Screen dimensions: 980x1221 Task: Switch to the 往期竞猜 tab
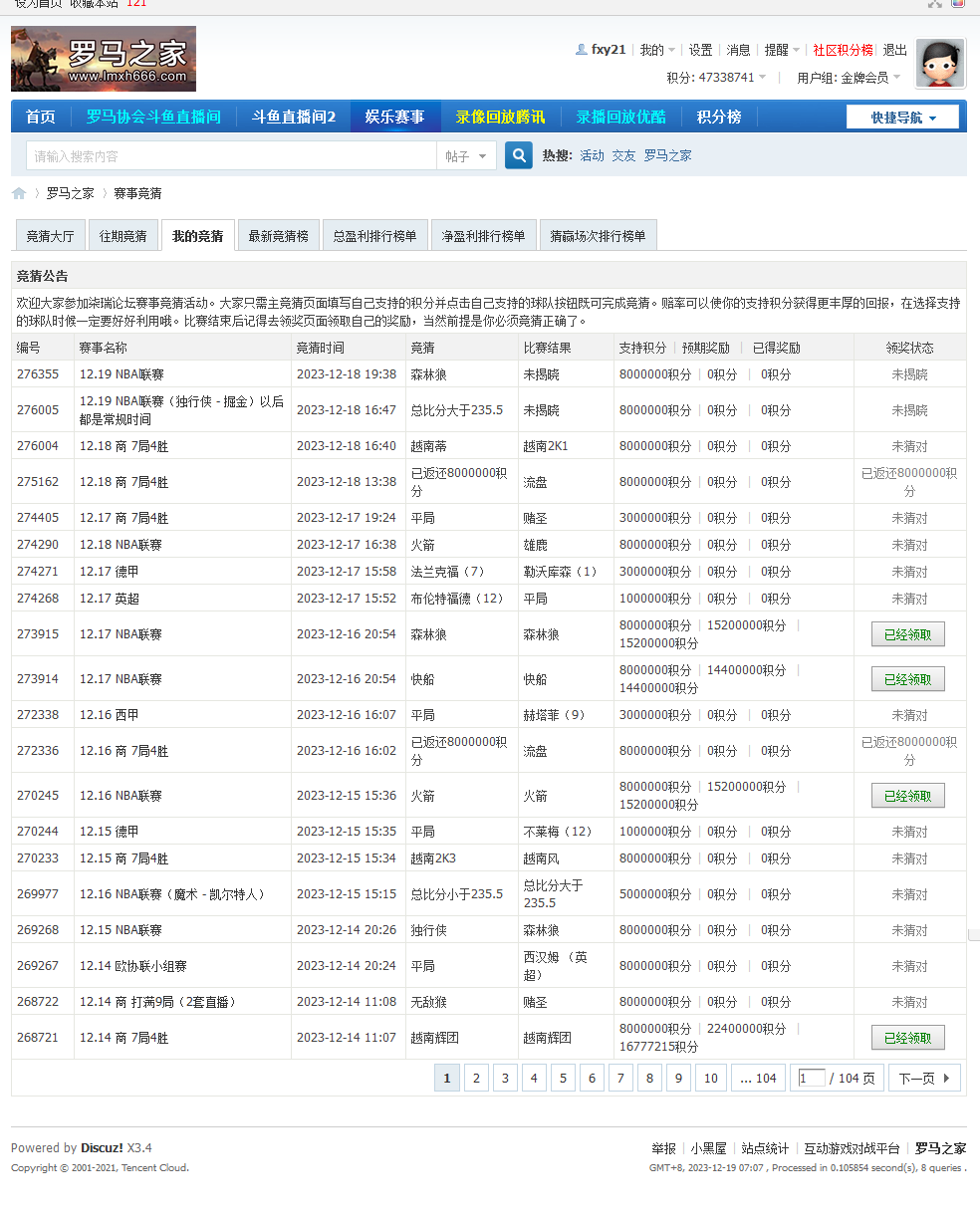tap(122, 234)
